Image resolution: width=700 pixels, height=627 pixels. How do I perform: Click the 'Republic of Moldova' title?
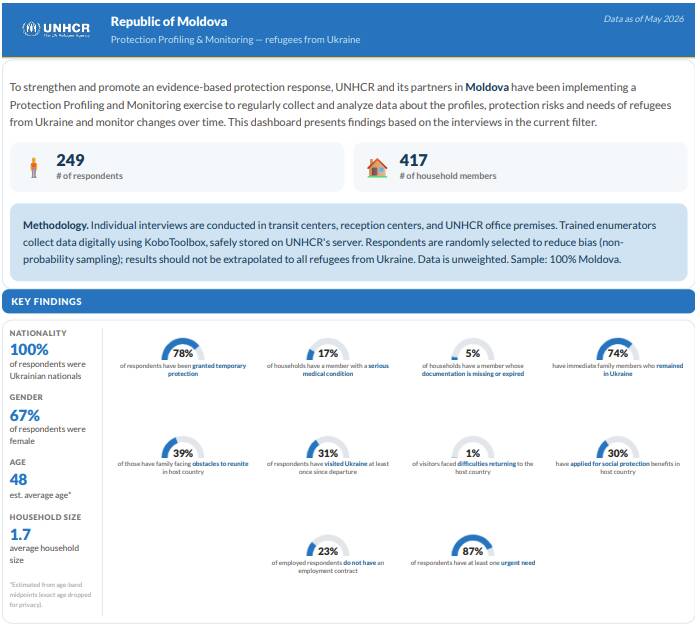point(169,21)
